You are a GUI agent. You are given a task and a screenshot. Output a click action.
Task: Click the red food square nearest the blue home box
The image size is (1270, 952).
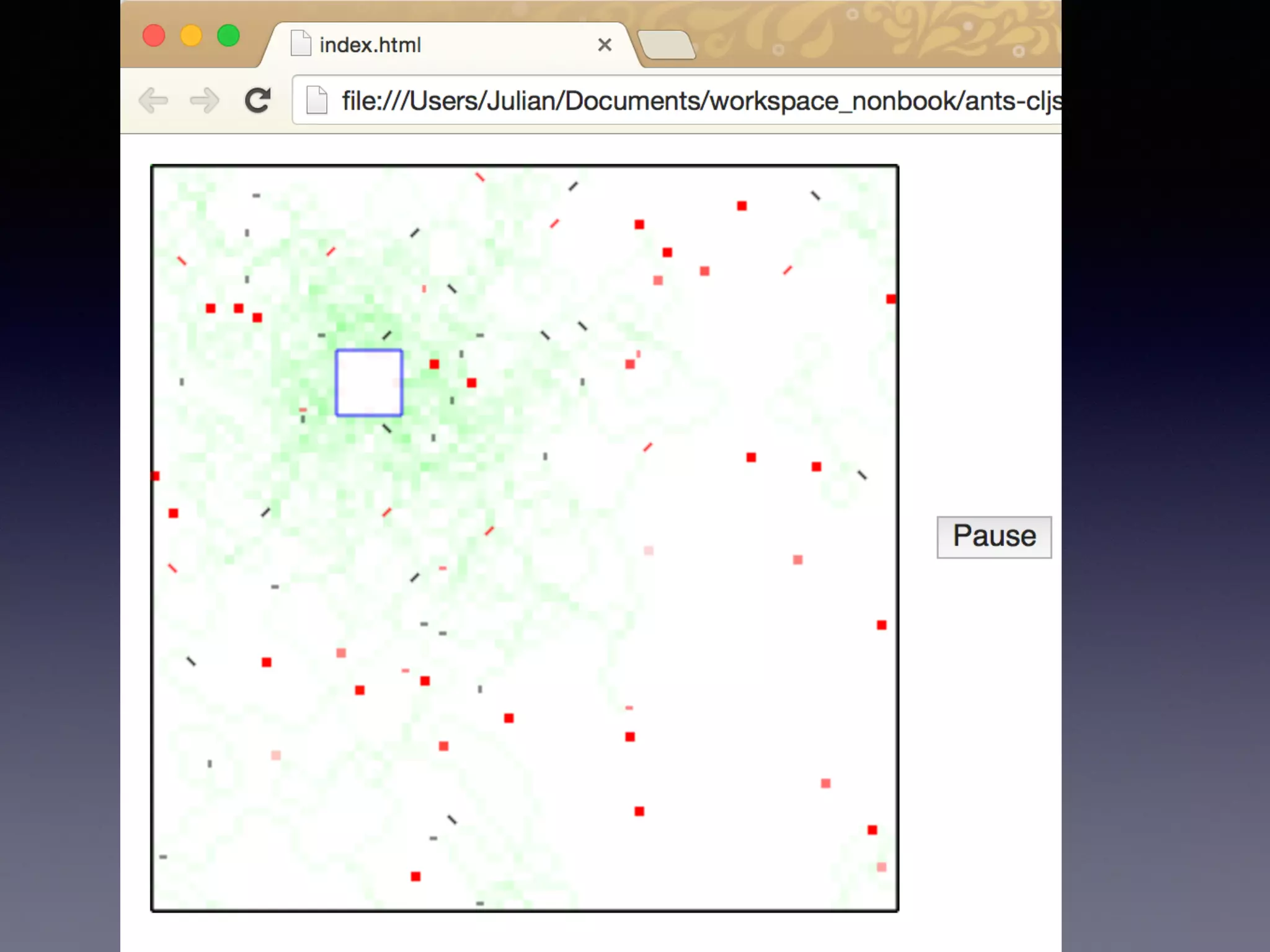434,364
